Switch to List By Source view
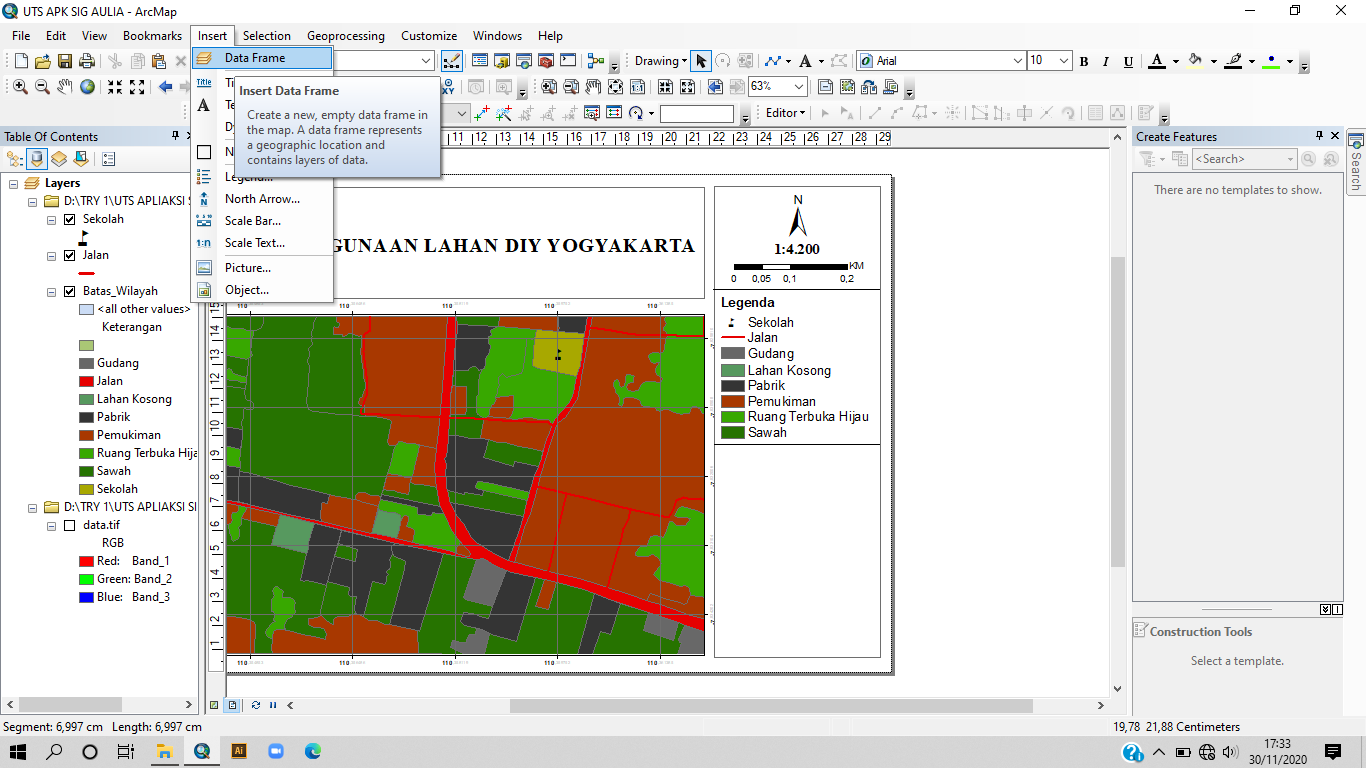The height and width of the screenshot is (768, 1366). click(37, 159)
